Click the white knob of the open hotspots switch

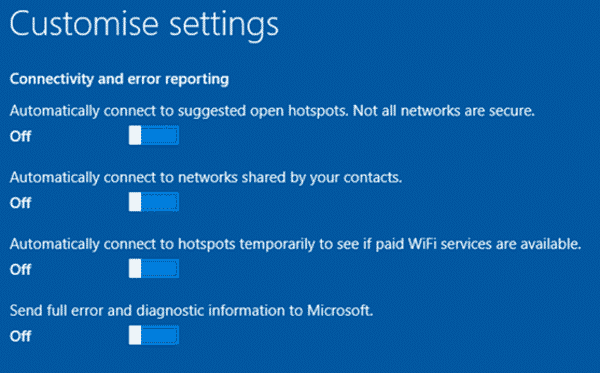[135, 135]
